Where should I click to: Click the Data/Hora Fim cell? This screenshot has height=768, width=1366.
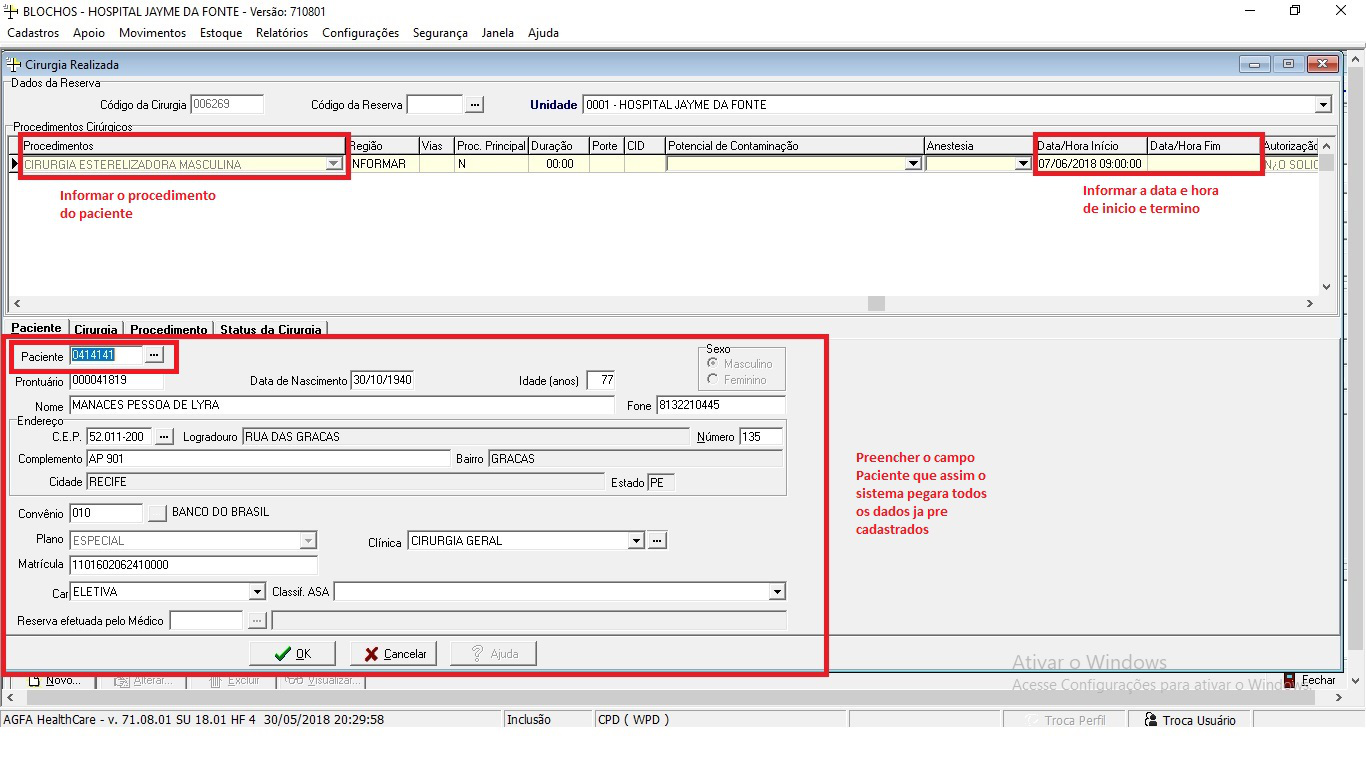point(1204,164)
